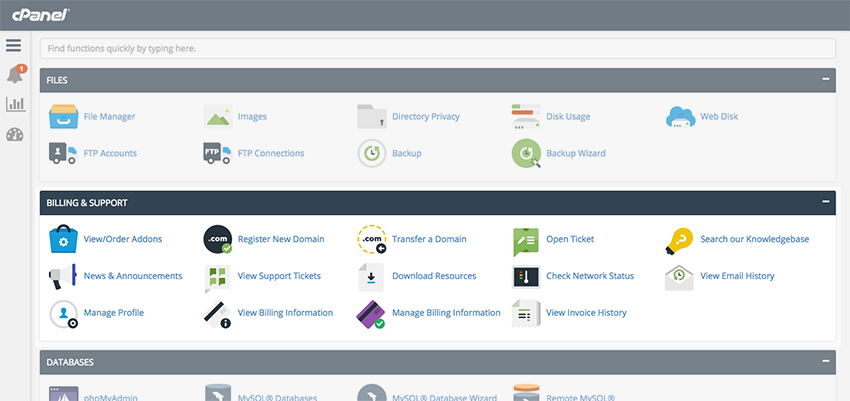Screen dimensions: 850x401
Task: Open the FTP Connections link
Action: 271,153
